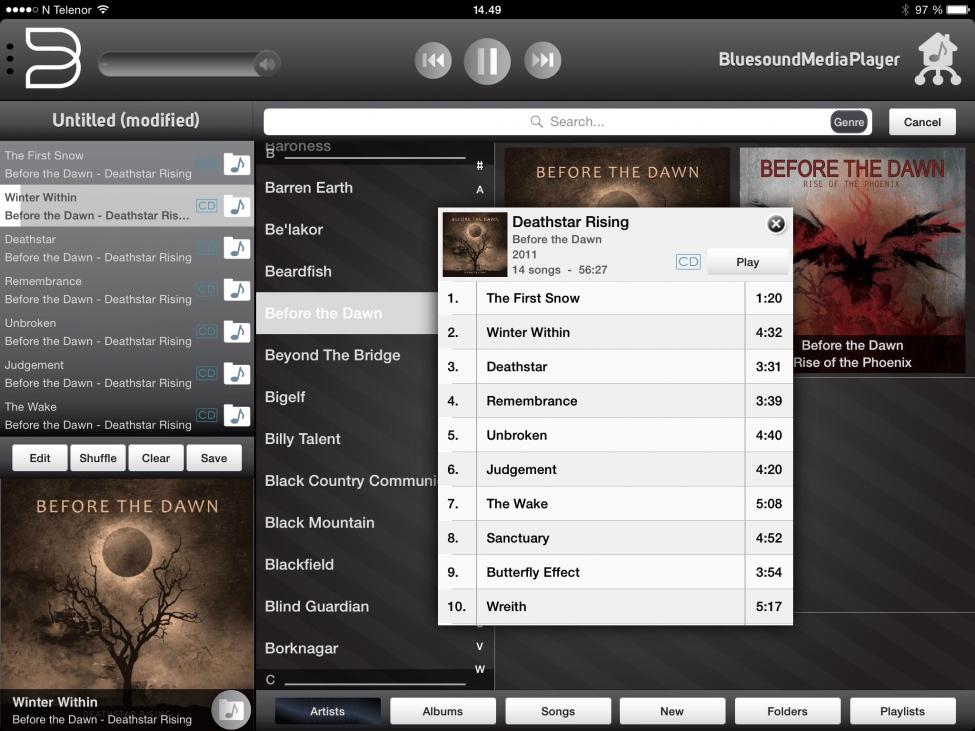Switch to the Songs tab
This screenshot has height=731, width=975.
click(x=558, y=711)
